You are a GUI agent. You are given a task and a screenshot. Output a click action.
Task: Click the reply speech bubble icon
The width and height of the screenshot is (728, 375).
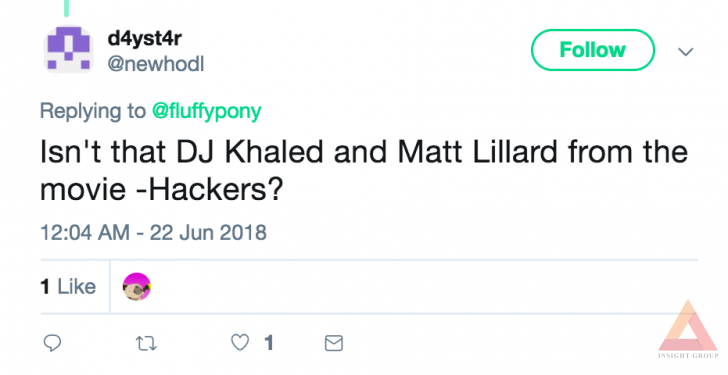52,343
